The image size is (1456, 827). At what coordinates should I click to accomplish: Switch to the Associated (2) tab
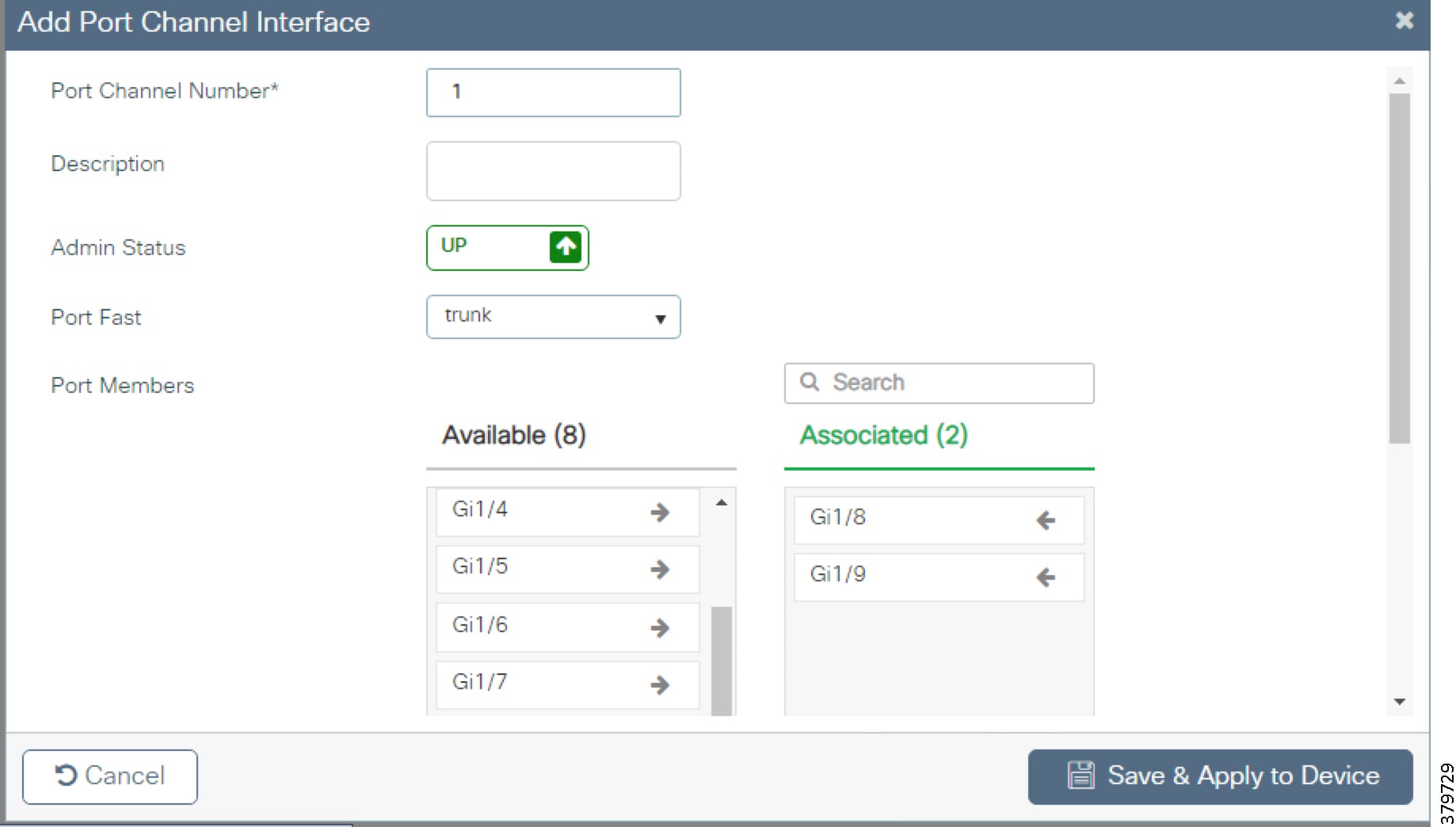883,435
